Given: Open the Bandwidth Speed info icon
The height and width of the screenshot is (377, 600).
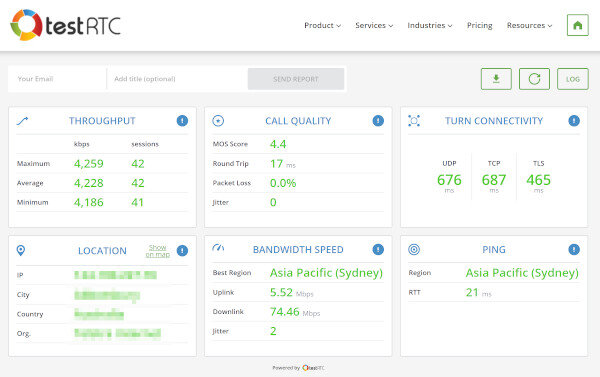Looking at the screenshot, I should coord(378,250).
